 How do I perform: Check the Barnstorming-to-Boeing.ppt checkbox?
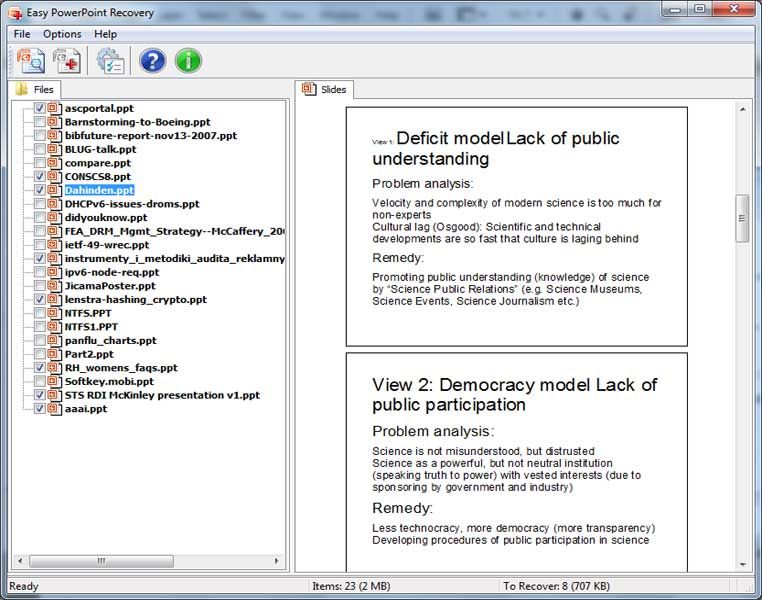pos(40,121)
